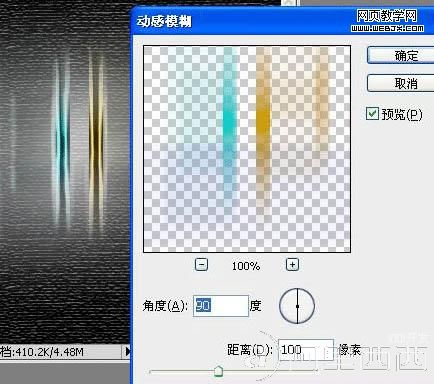Click the 100% preview zoom label

pyautogui.click(x=246, y=266)
